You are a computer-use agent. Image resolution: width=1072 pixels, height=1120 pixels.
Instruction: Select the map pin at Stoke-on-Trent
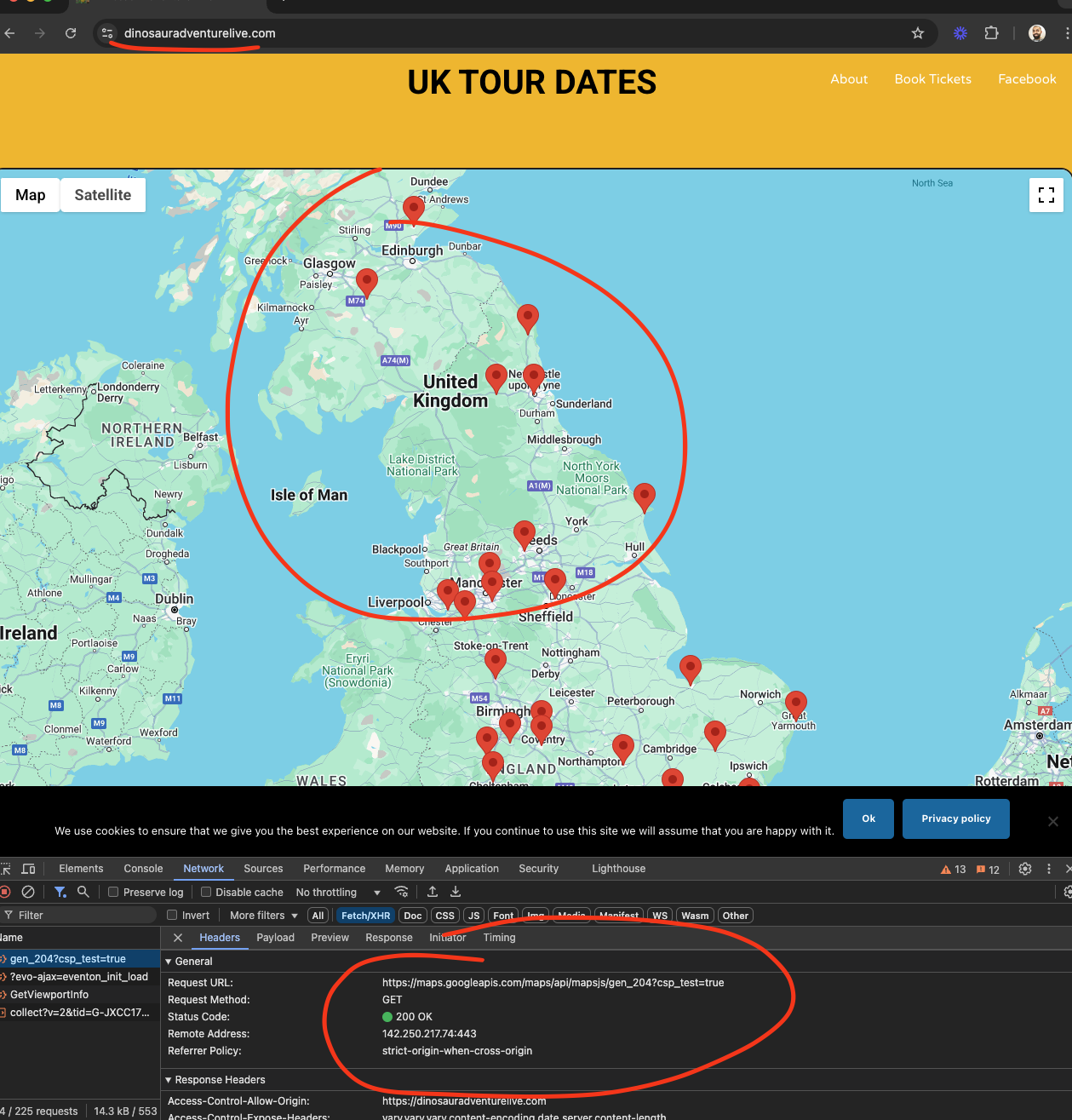495,662
